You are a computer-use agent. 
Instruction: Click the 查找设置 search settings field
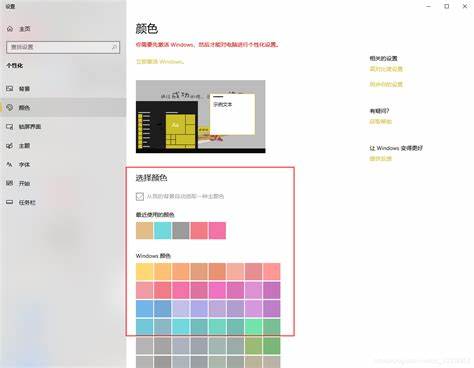click(x=63, y=47)
